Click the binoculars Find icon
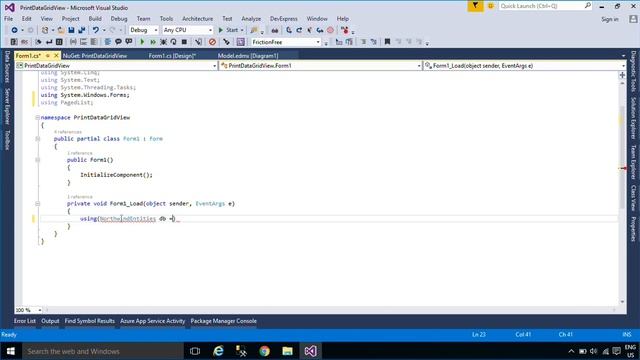The image size is (640, 360). [275, 30]
